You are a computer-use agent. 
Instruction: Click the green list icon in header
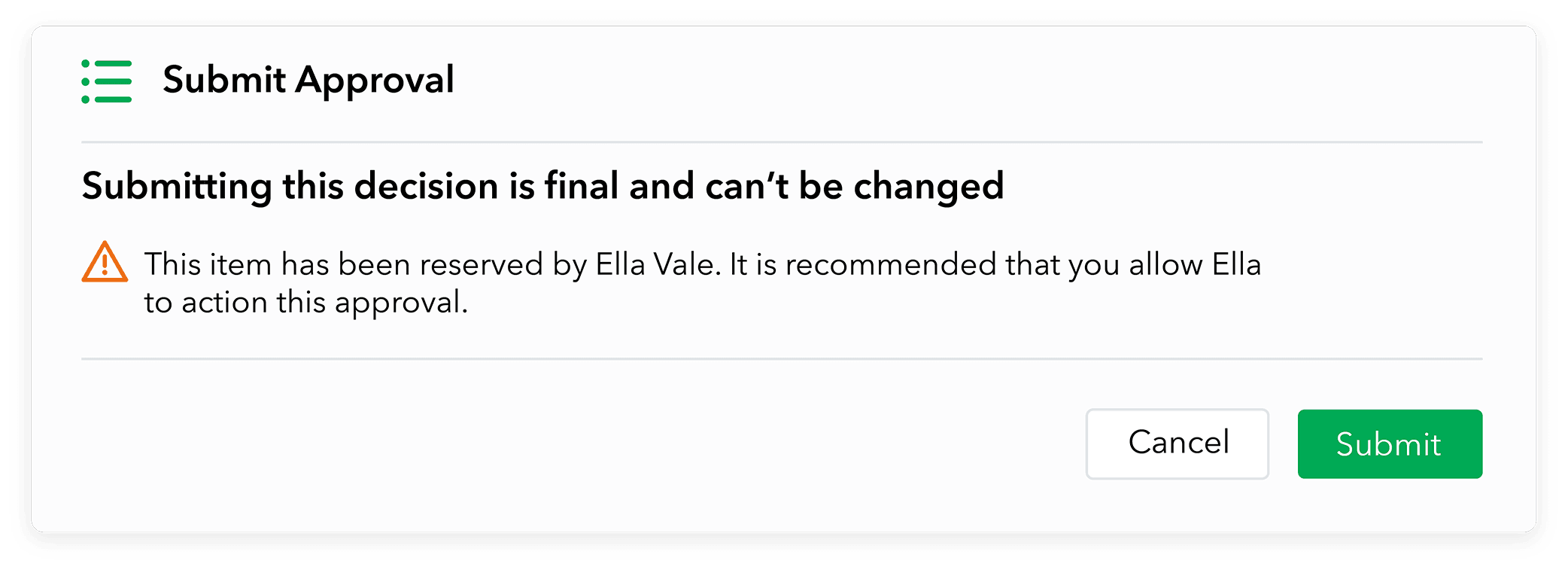tap(107, 81)
